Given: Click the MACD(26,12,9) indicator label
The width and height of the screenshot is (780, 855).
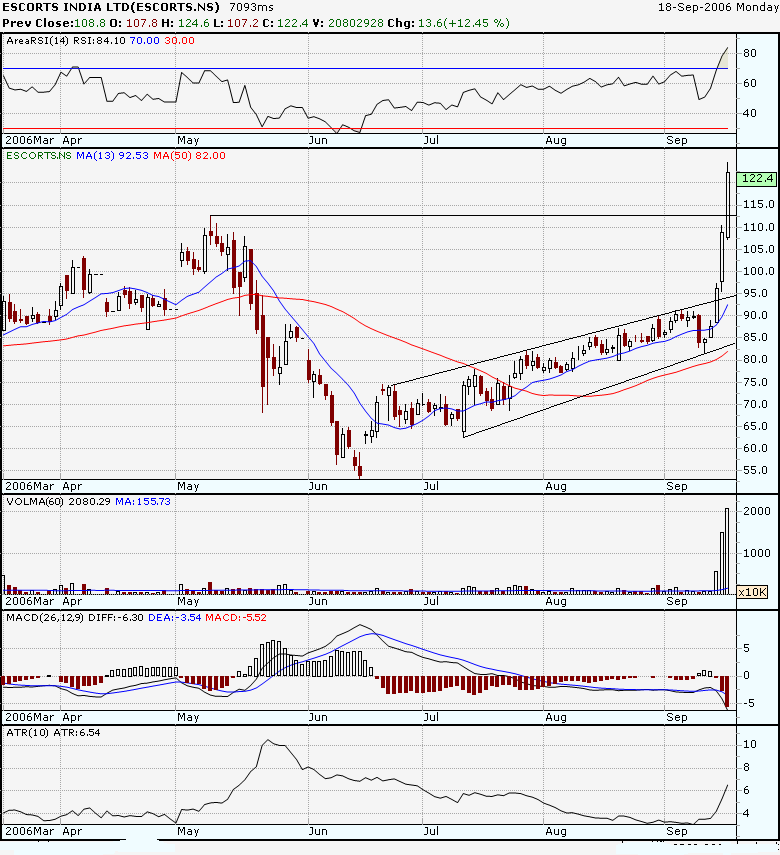Looking at the screenshot, I should pyautogui.click(x=45, y=617).
